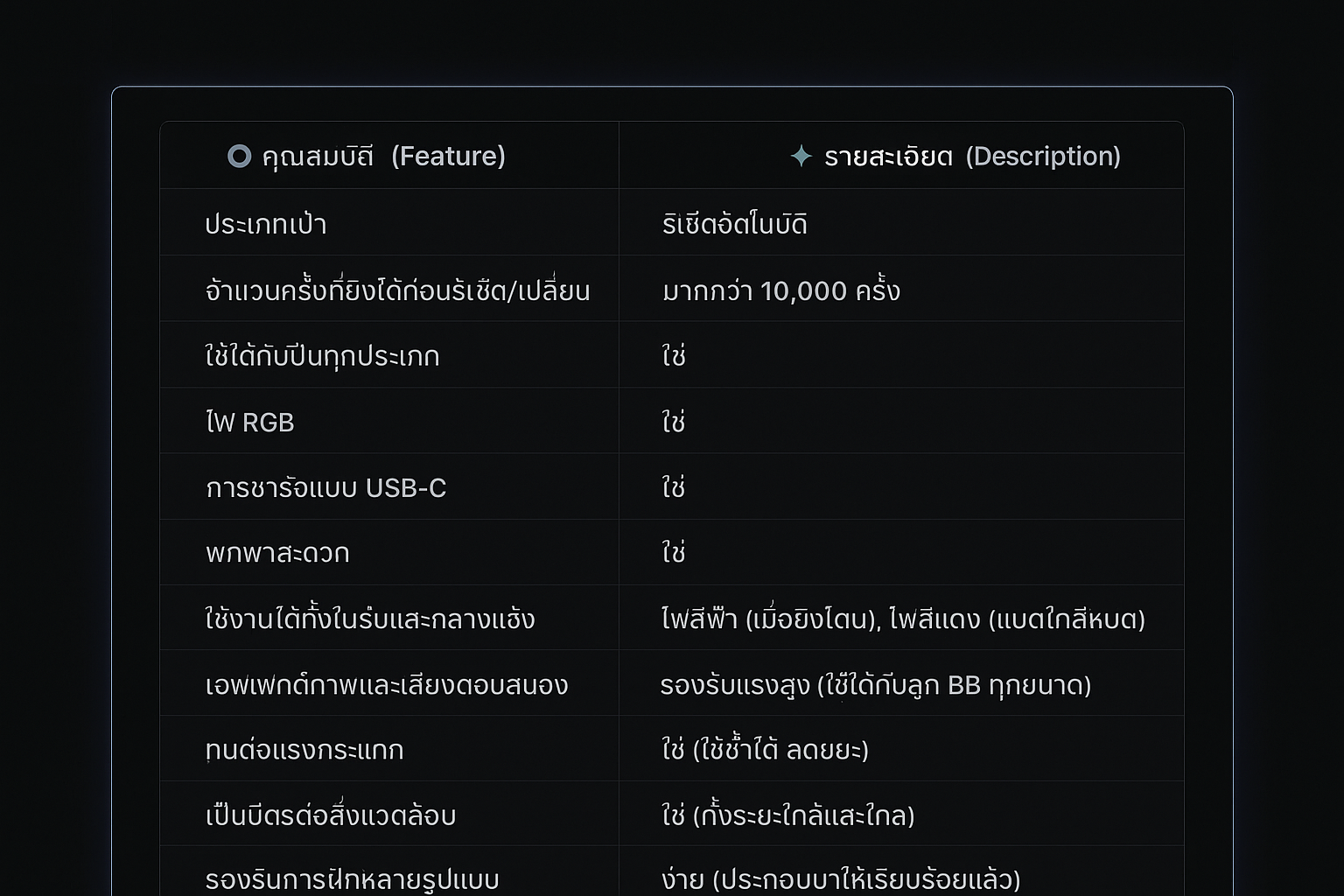
Task: Click the "การชาร์จแบบ USB-C" feature cell
Action: click(x=325, y=487)
